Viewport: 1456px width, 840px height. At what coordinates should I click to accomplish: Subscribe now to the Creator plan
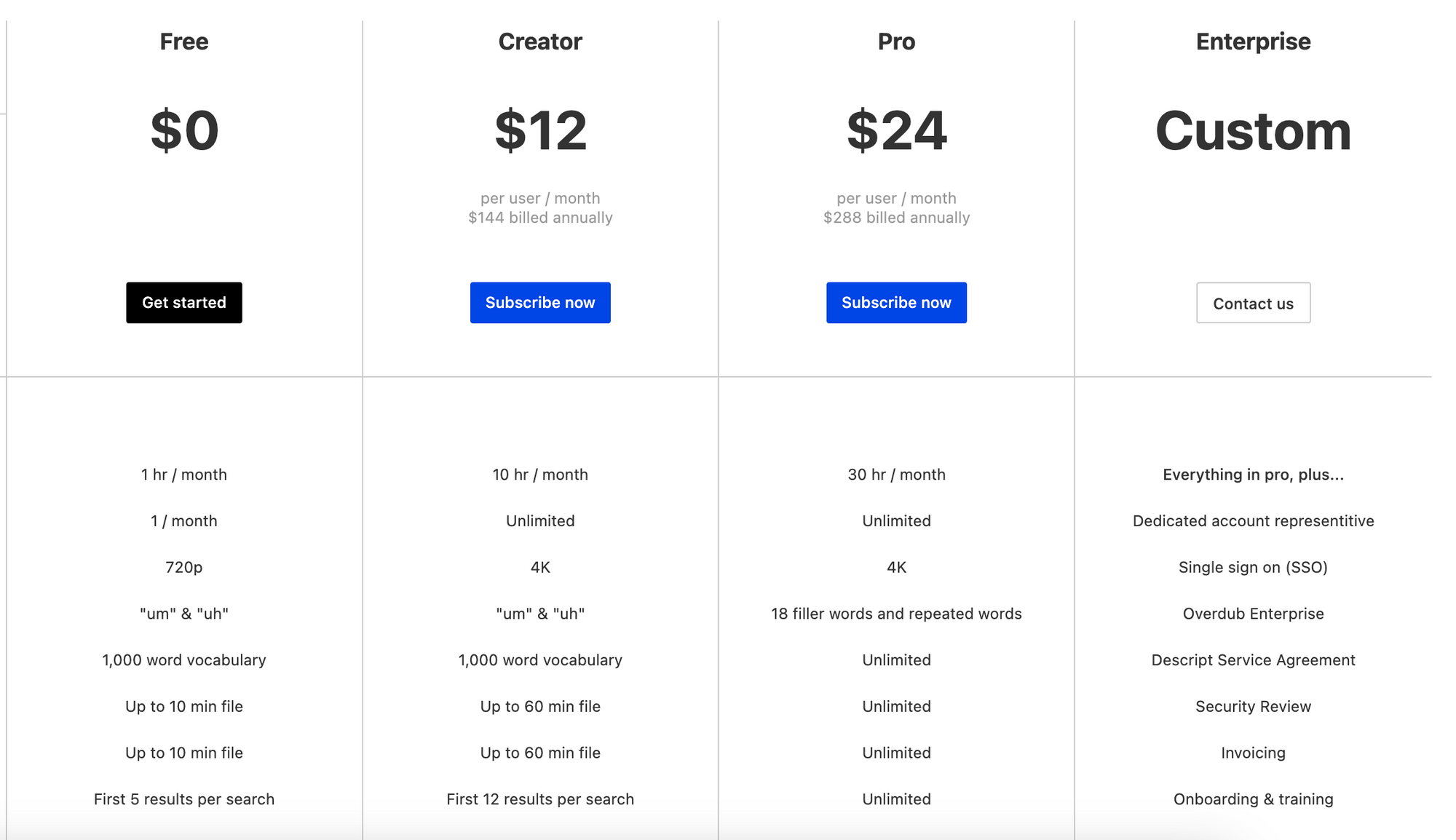point(540,303)
